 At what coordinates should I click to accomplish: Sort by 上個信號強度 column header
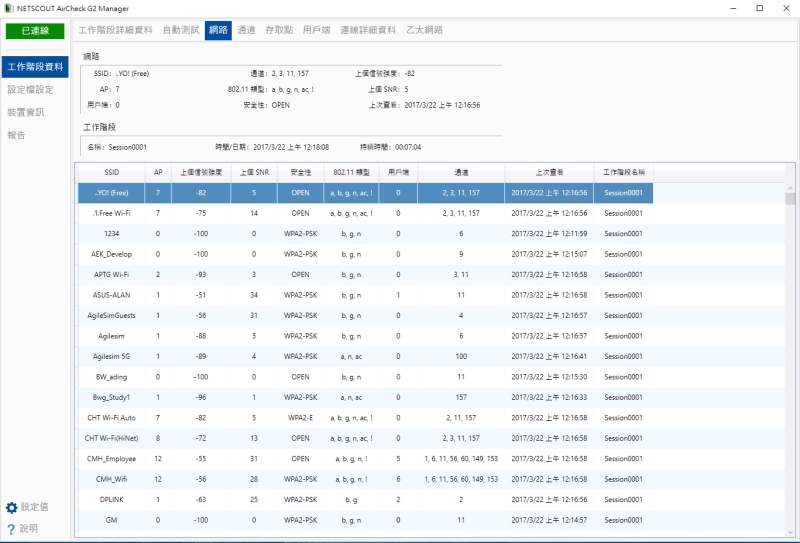(200, 172)
